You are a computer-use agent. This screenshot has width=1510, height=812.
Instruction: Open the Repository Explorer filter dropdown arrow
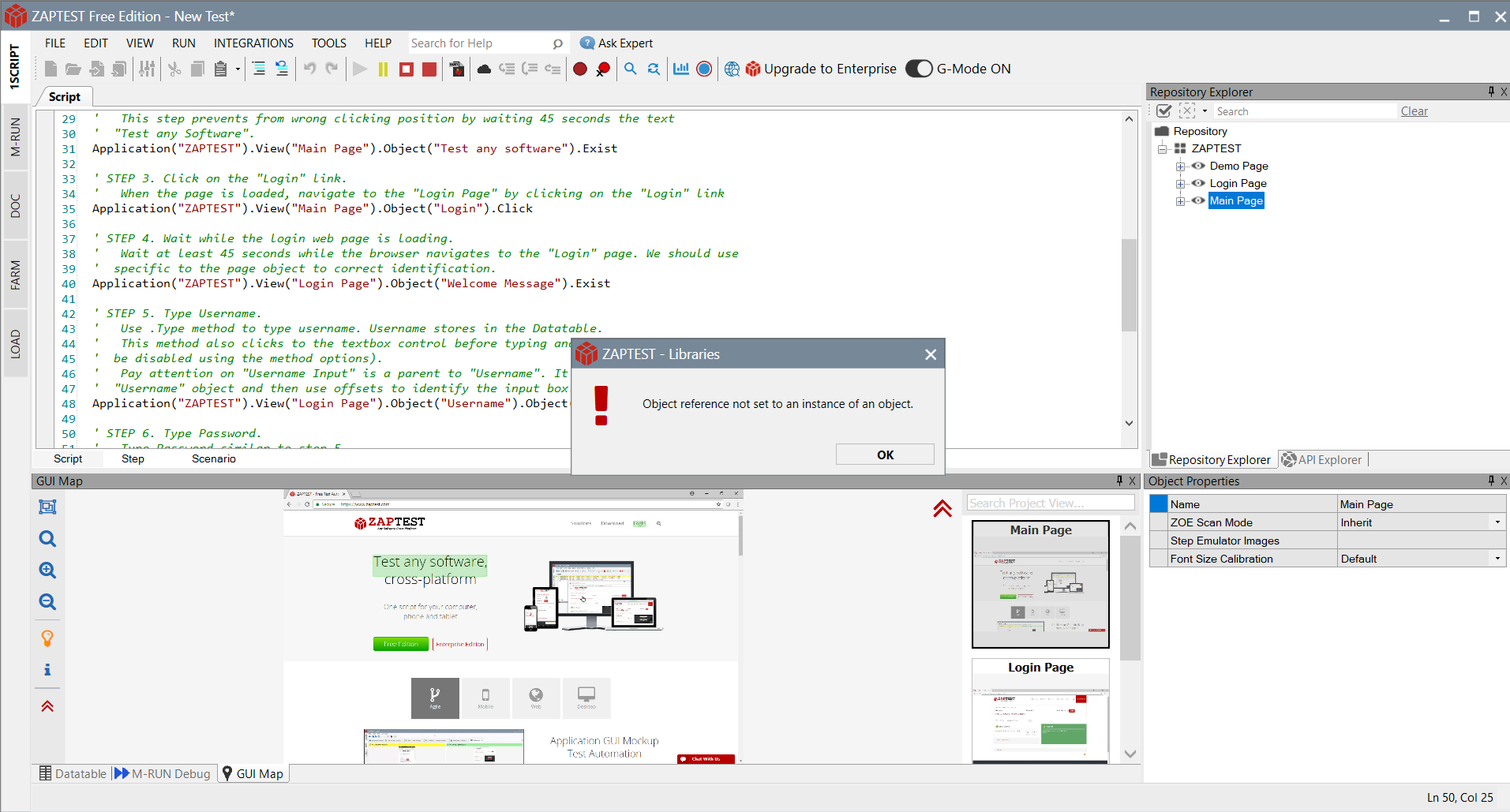coord(1205,111)
